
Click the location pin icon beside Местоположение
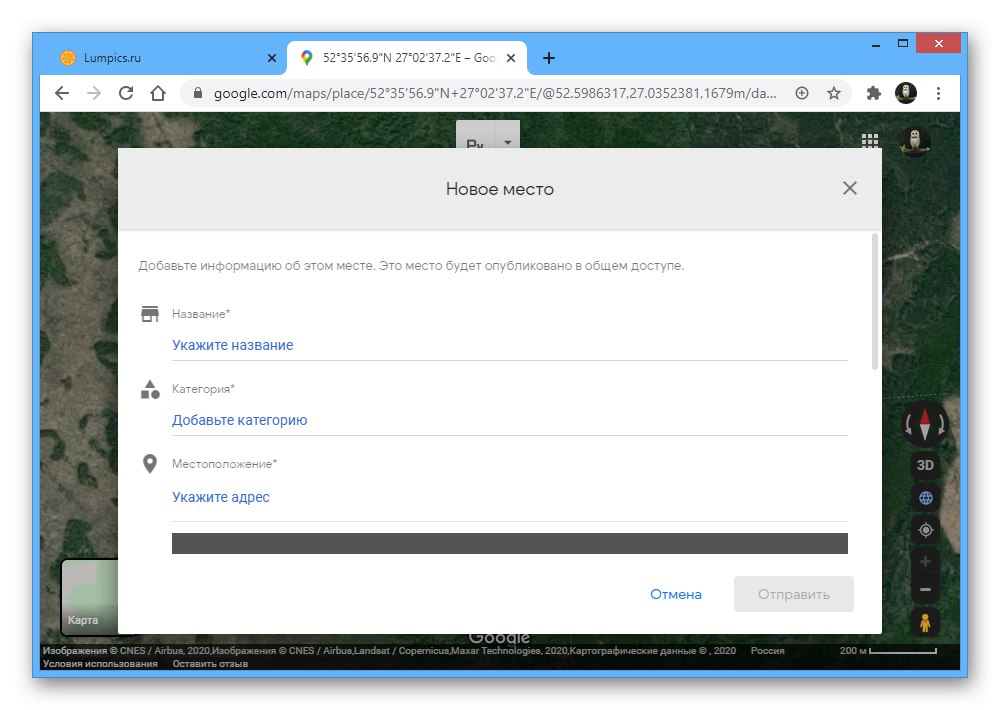pyautogui.click(x=150, y=464)
